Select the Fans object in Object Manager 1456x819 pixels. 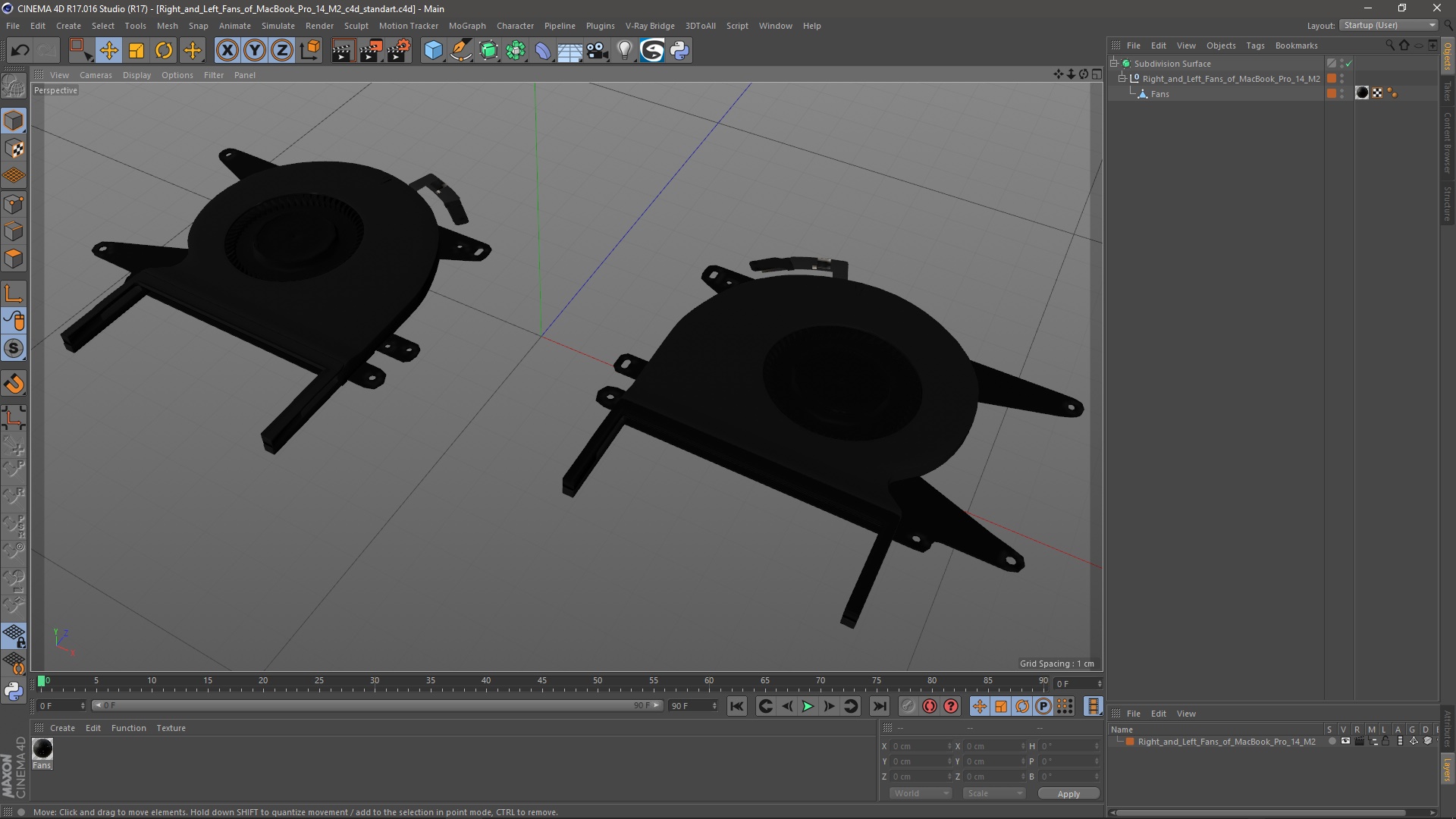[1159, 94]
